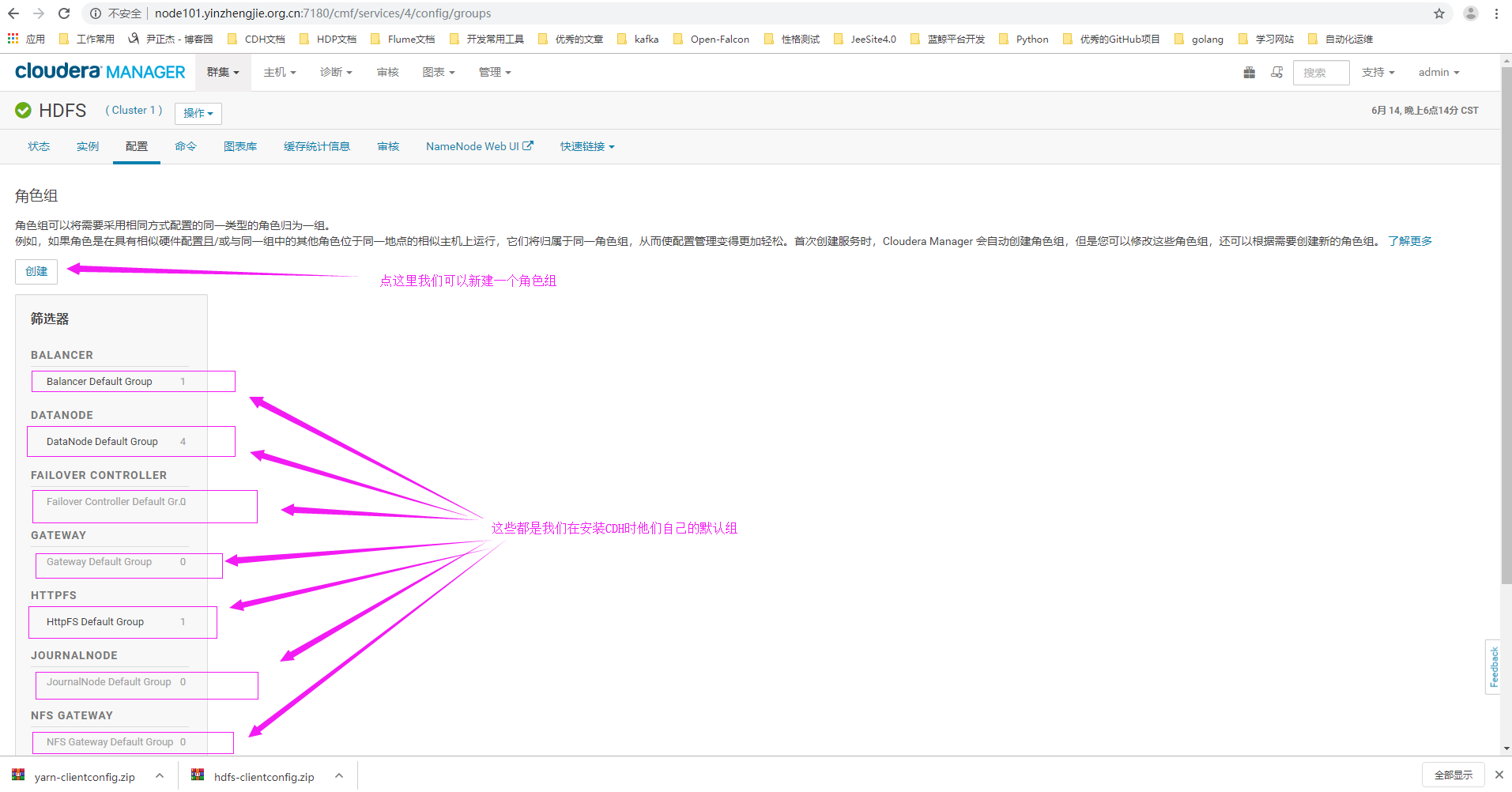Open the 主机 dropdown menu

click(280, 72)
